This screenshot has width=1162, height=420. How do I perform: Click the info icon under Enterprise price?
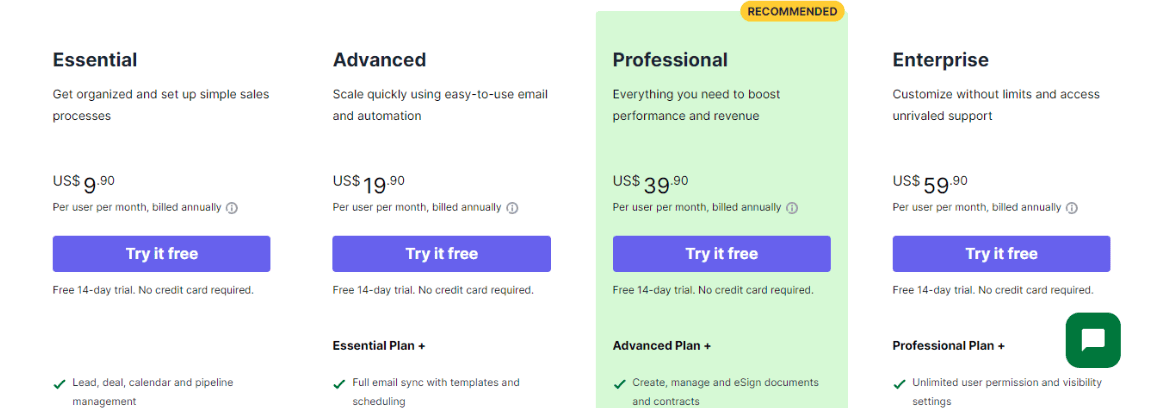1072,208
